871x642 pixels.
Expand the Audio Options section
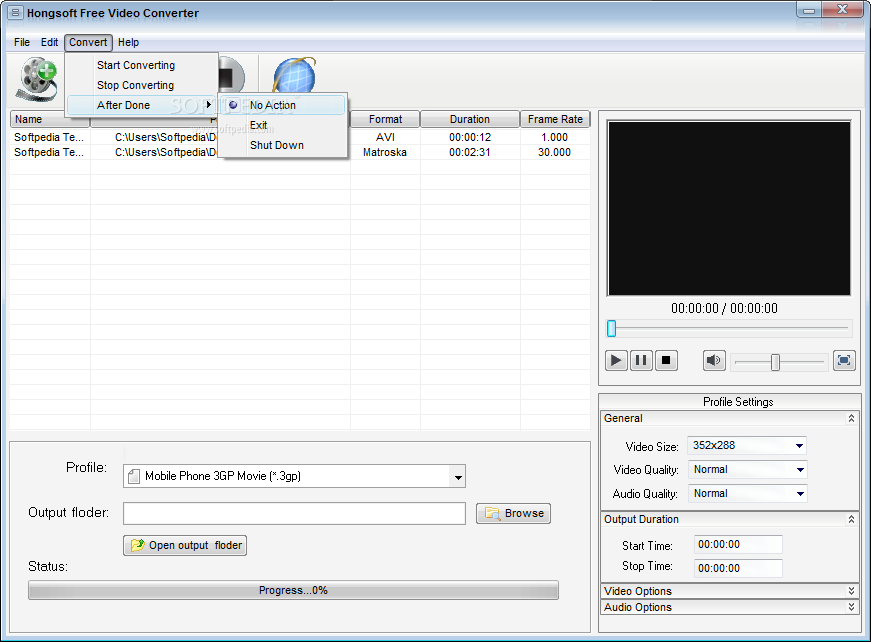coord(851,607)
